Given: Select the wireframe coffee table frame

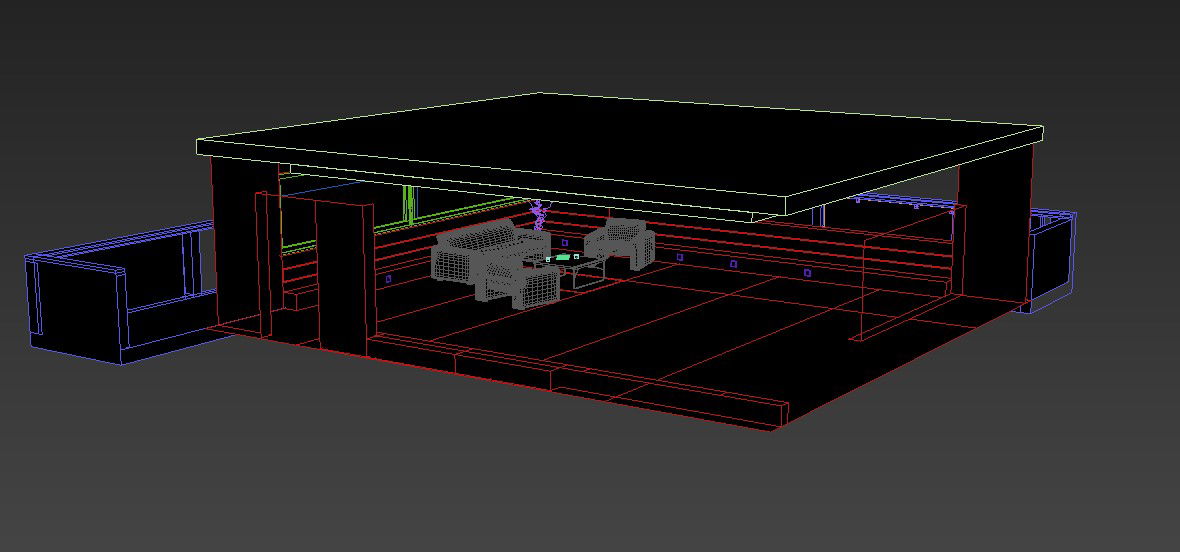Looking at the screenshot, I should 590,274.
